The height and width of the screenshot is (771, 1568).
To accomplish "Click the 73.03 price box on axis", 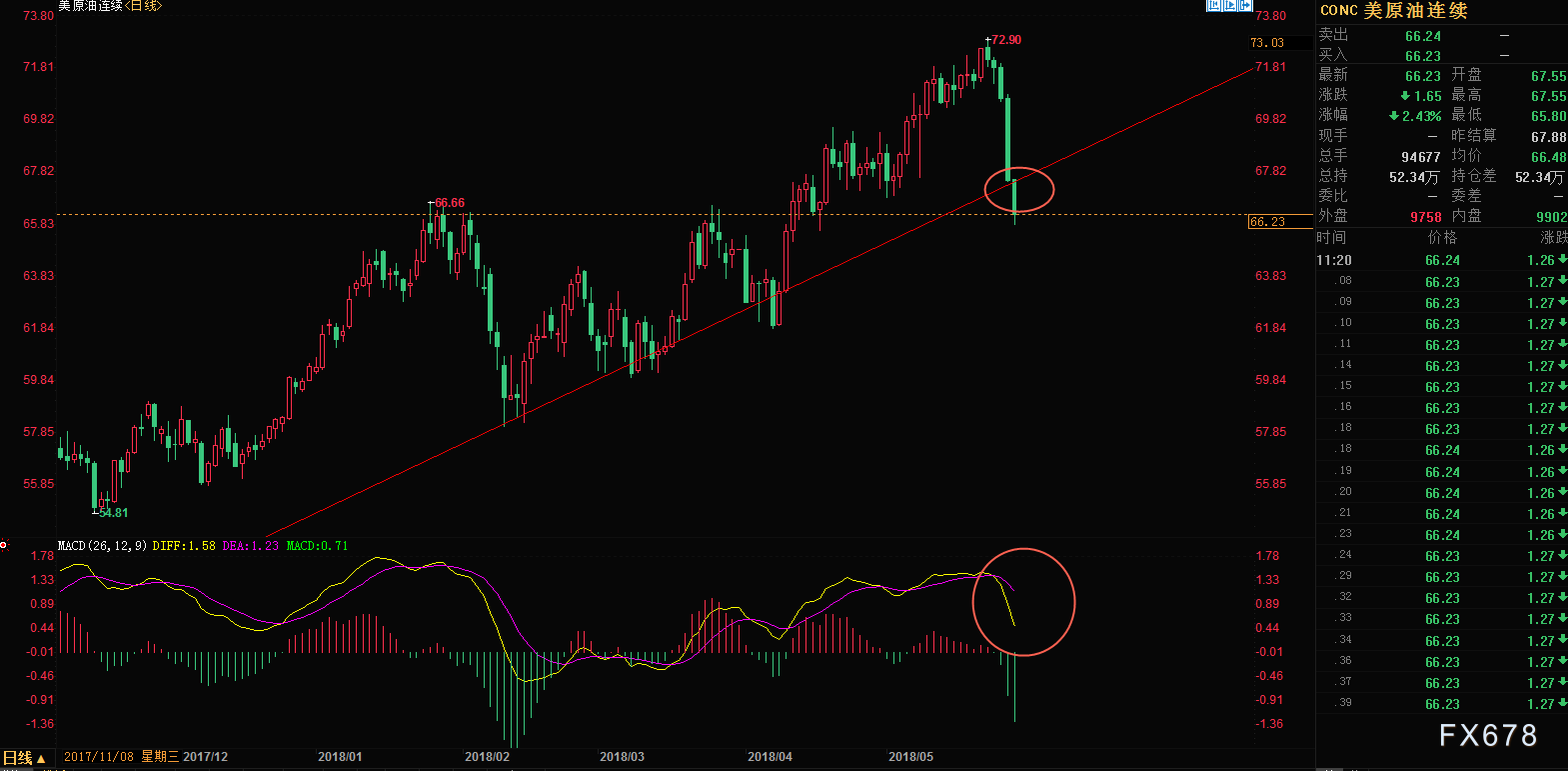I will point(1267,43).
